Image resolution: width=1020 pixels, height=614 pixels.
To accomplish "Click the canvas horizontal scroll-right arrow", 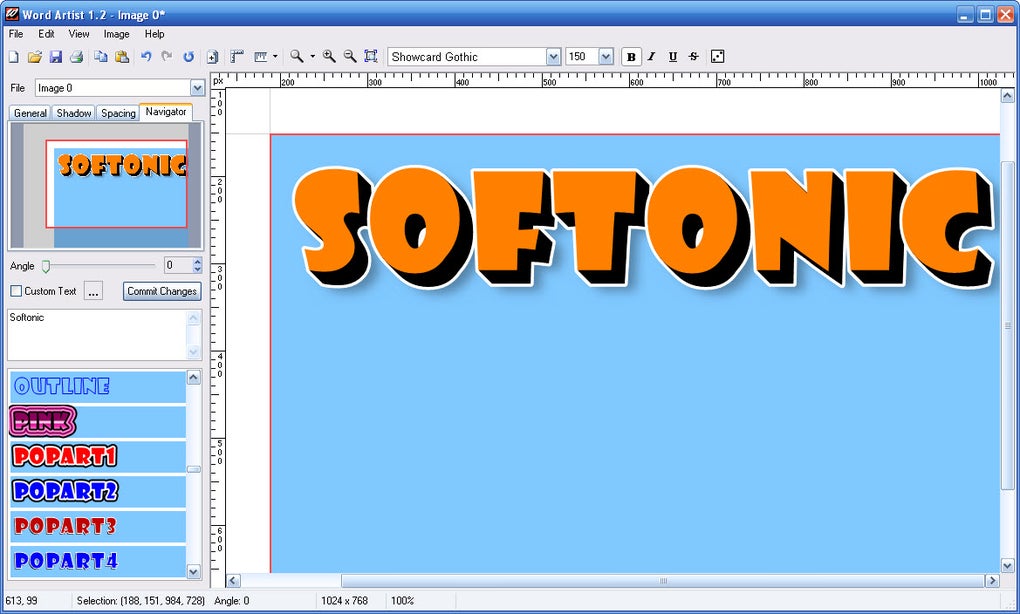I will click(992, 581).
